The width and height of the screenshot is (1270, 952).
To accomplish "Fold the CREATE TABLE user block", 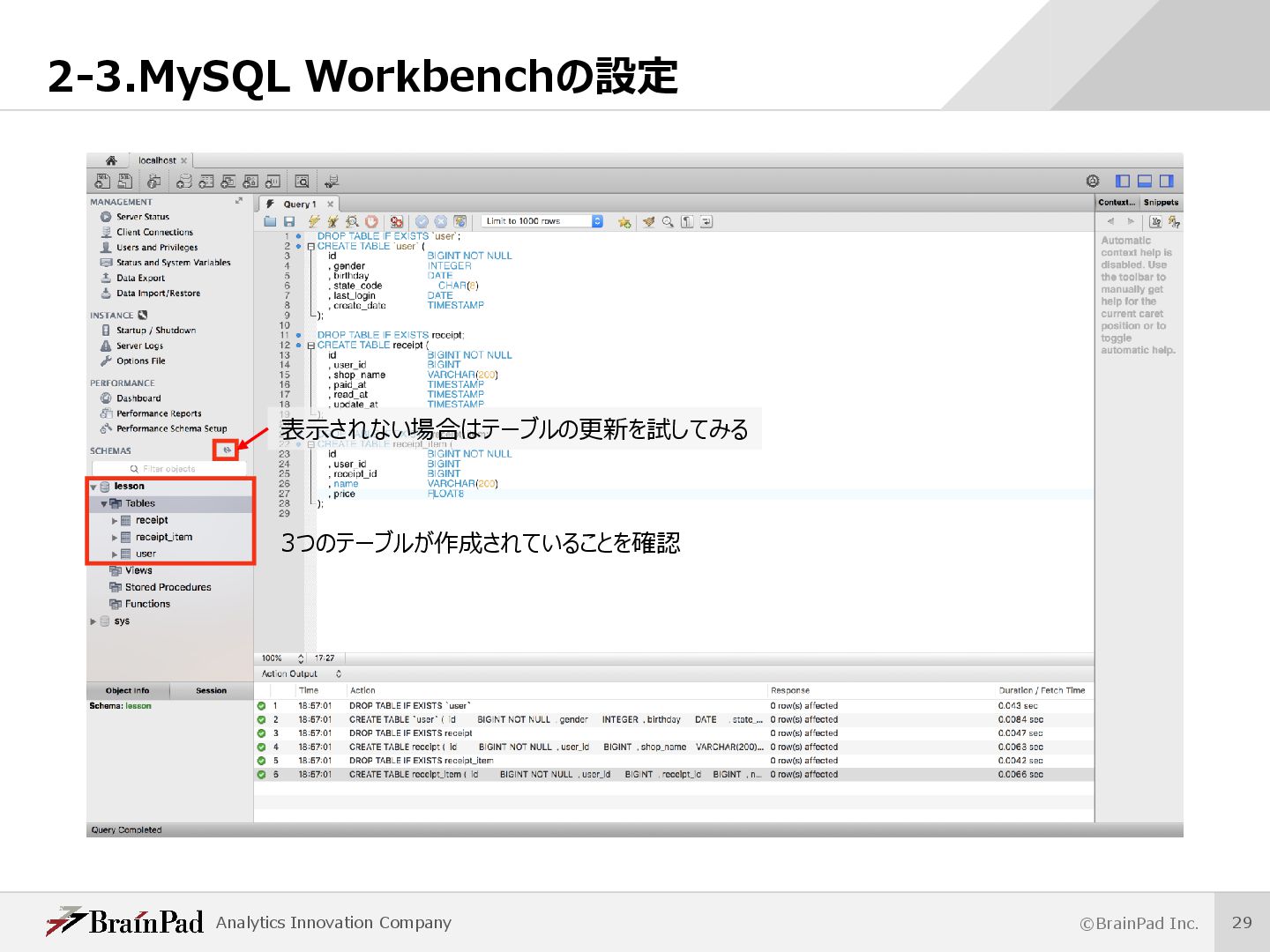I will pos(310,247).
